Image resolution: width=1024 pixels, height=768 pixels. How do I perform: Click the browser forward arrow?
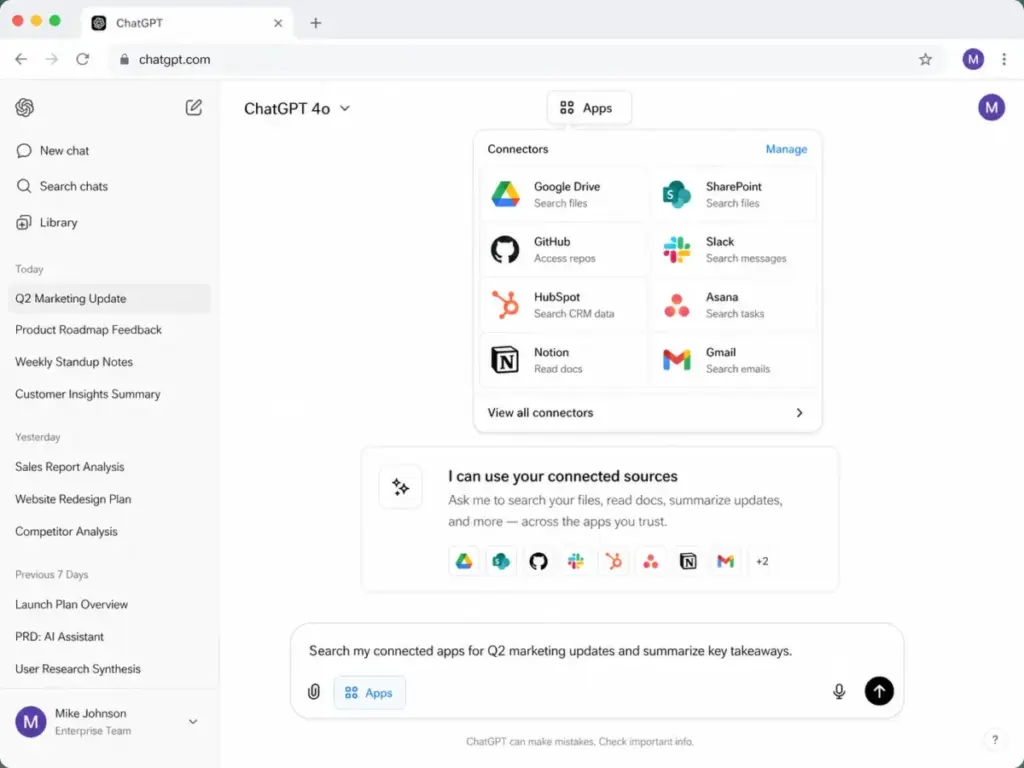[x=52, y=59]
